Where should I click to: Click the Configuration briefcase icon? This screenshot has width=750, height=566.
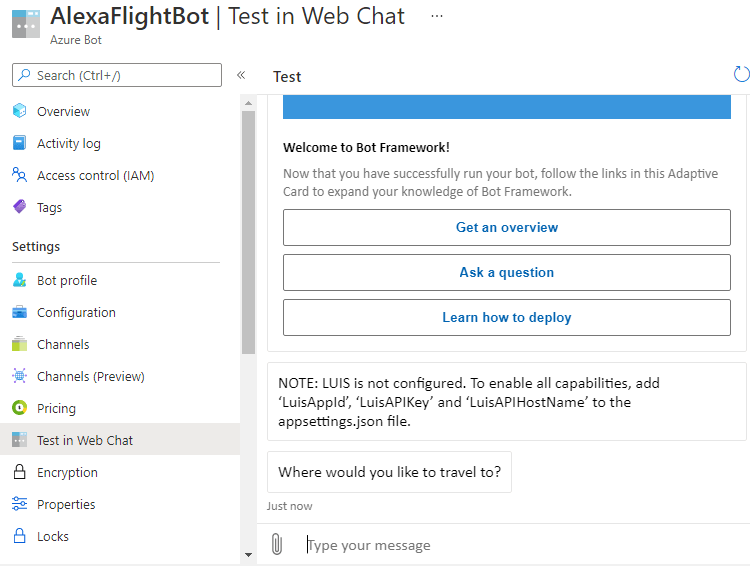click(19, 312)
